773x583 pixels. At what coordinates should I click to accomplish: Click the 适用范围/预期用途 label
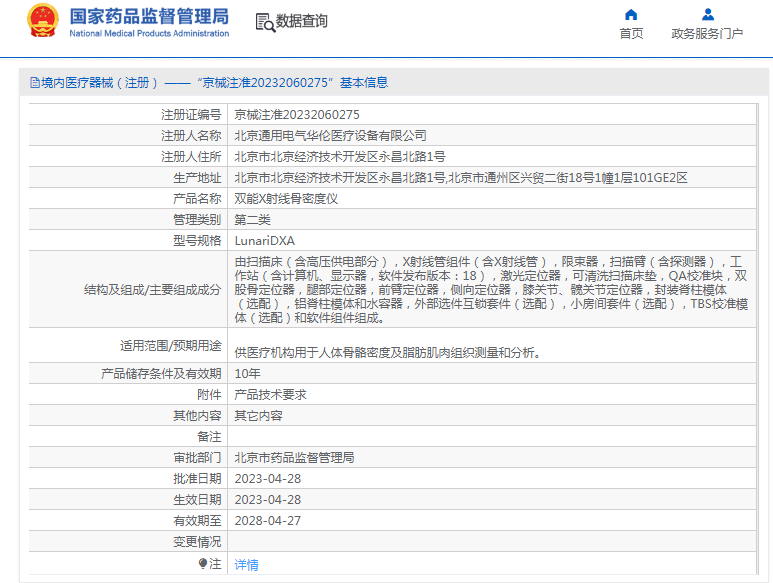(171, 345)
